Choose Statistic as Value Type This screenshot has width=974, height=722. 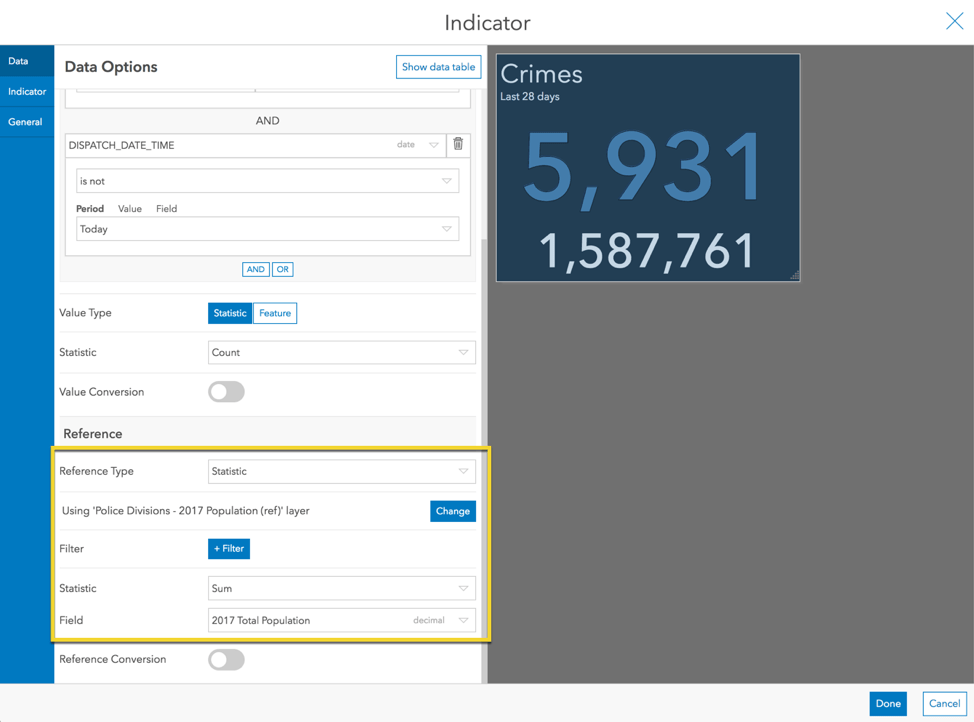click(x=230, y=313)
